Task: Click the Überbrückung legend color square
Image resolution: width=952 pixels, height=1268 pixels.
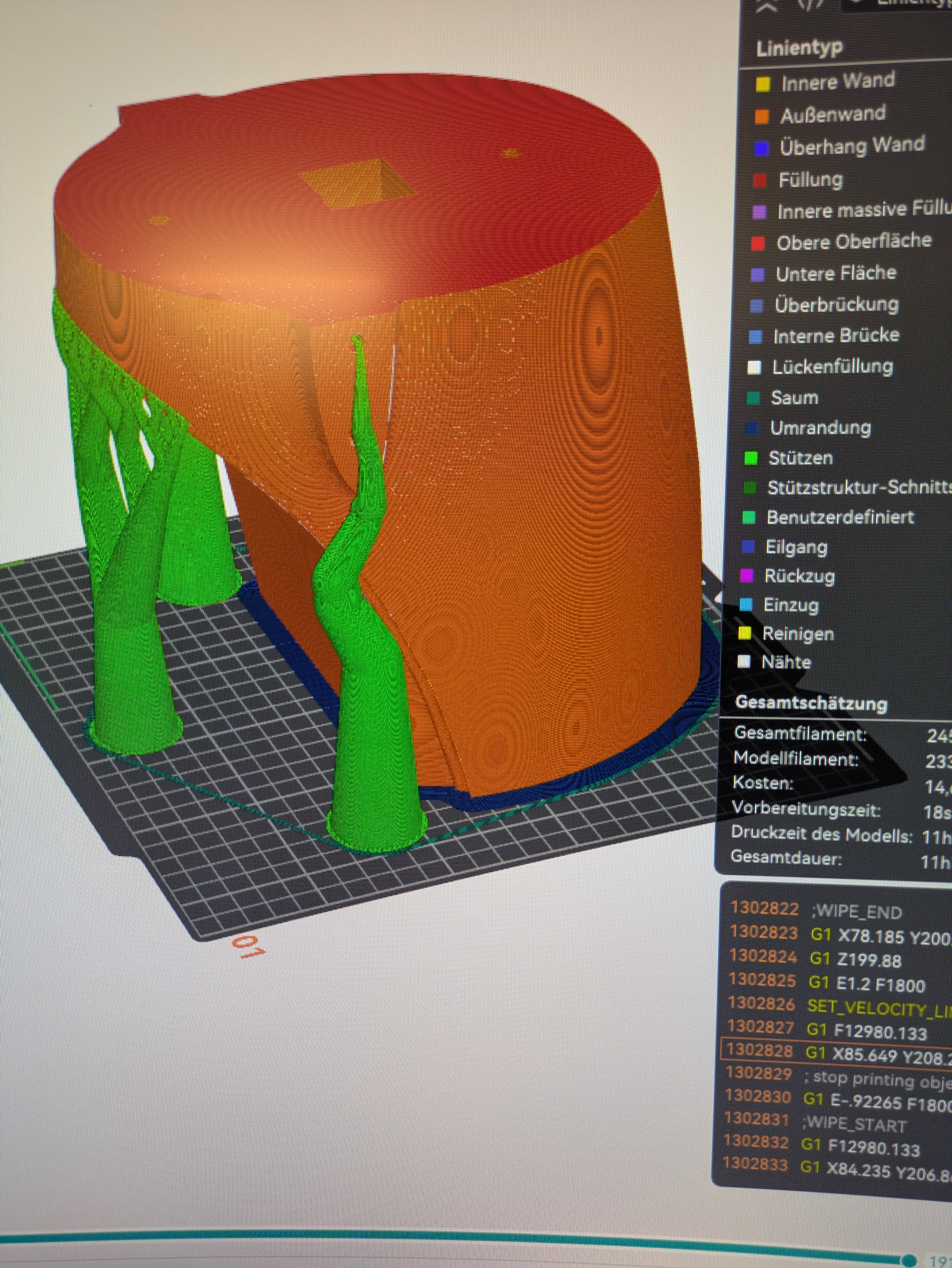Action: 756,307
